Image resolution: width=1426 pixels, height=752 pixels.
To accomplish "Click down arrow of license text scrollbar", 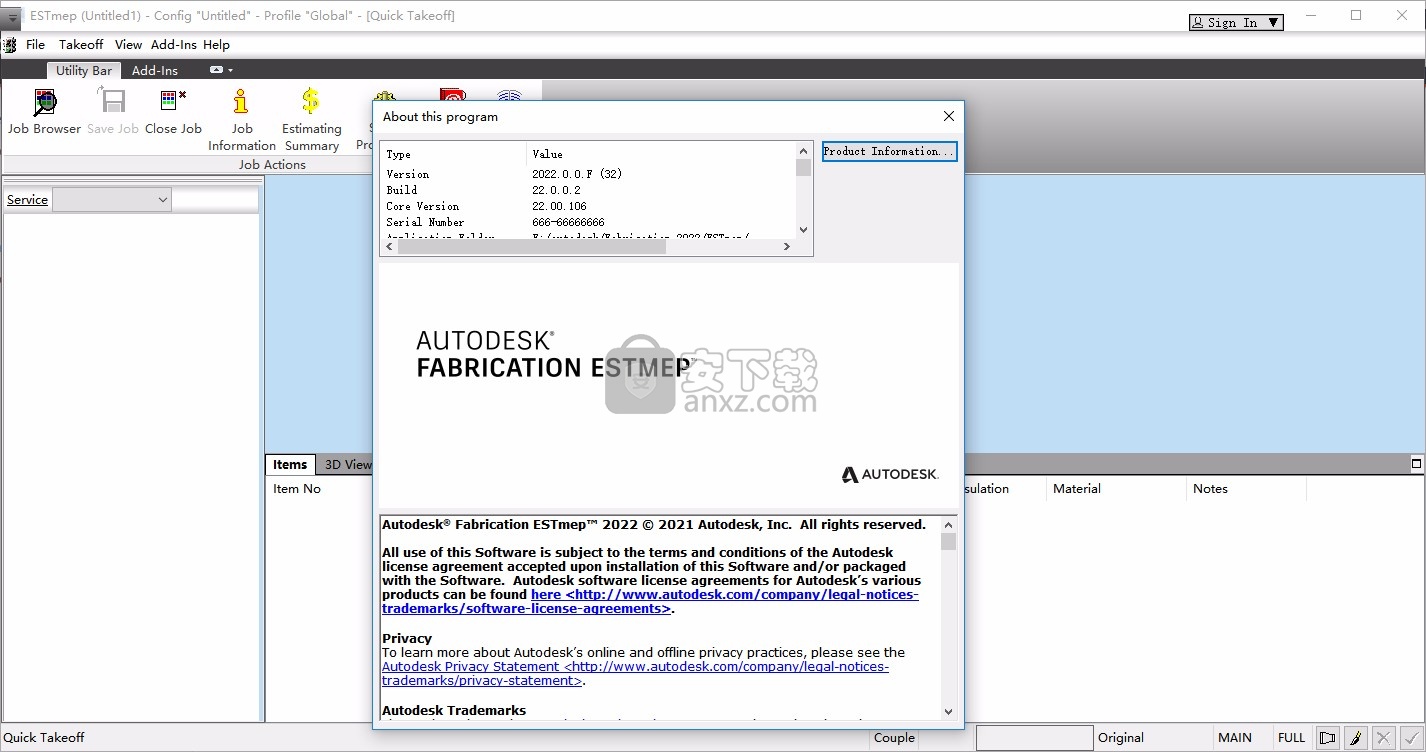I will click(x=948, y=711).
